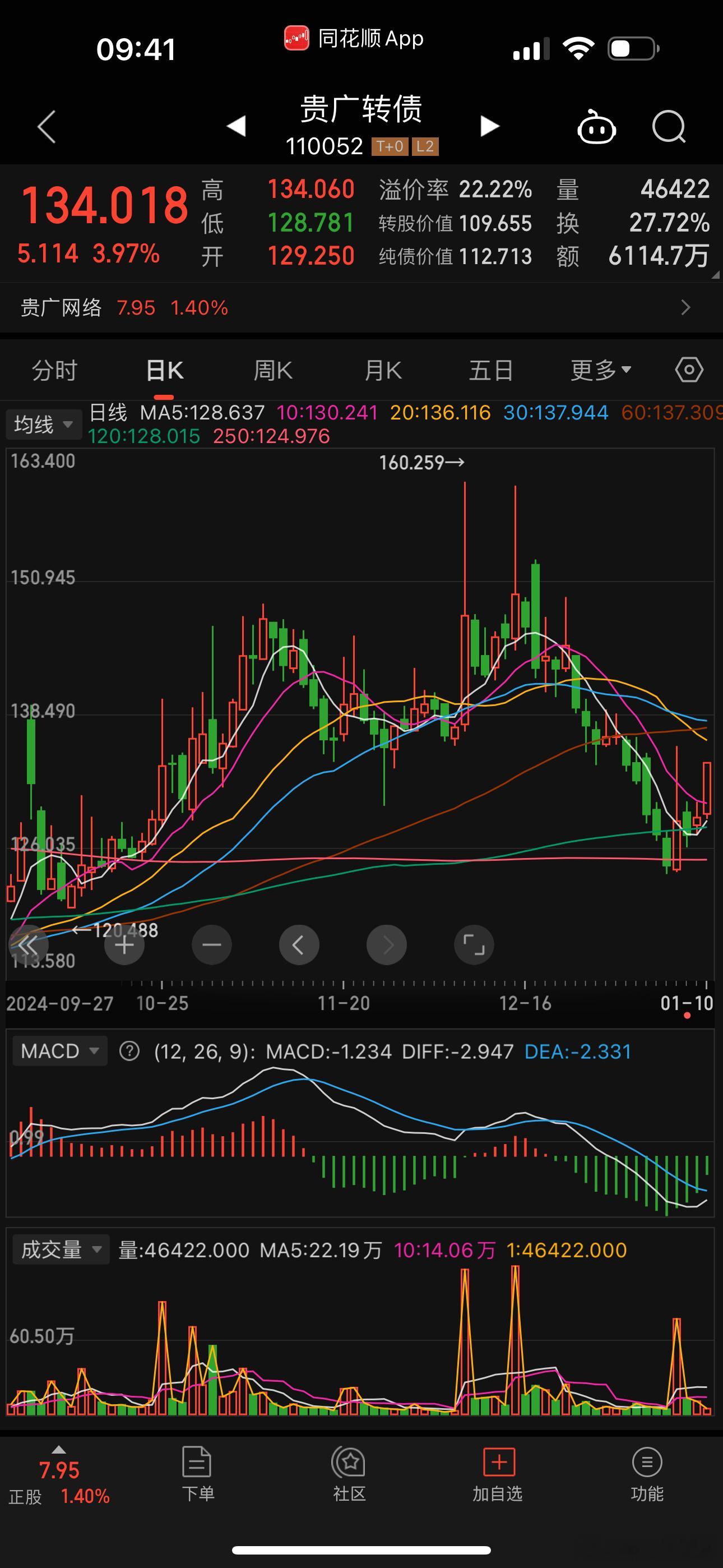This screenshot has width=723, height=1568.
Task: Tap the T+0 badge
Action: 390,146
